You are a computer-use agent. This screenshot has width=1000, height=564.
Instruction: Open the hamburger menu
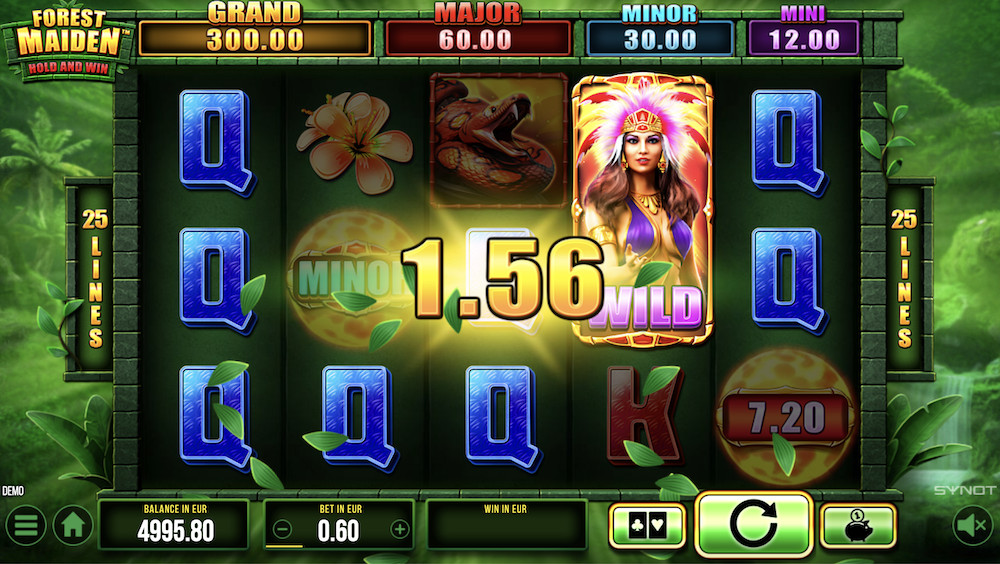[26, 526]
